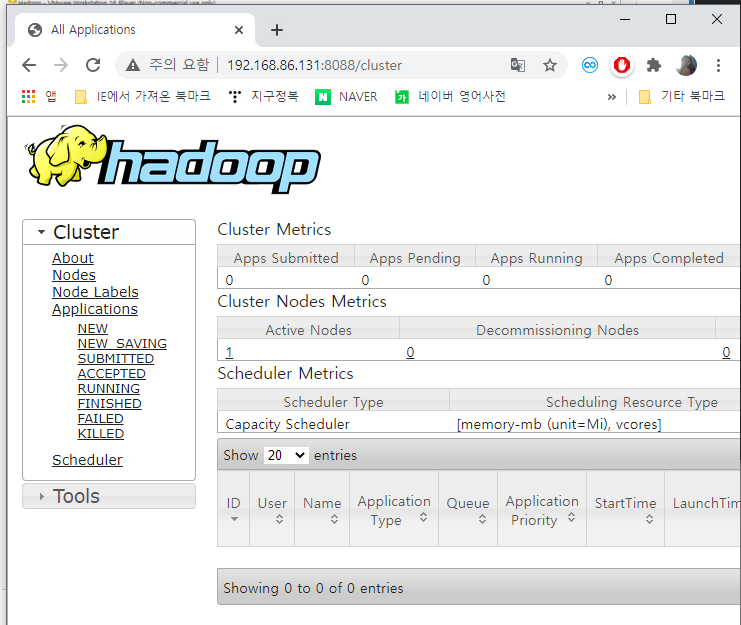Image resolution: width=741 pixels, height=625 pixels.
Task: Open the About link
Action: (x=73, y=258)
